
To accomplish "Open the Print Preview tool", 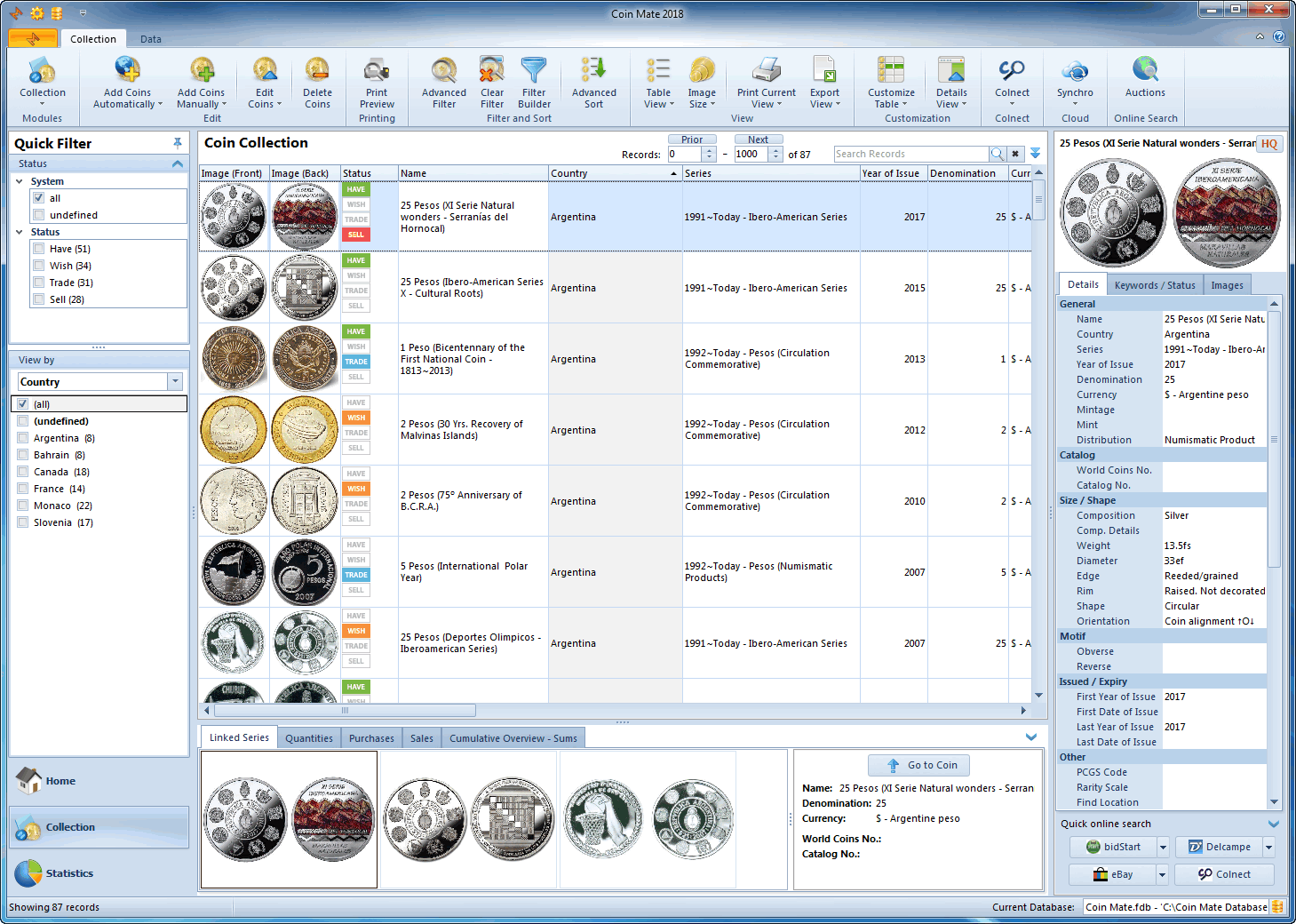I will 377,71.
